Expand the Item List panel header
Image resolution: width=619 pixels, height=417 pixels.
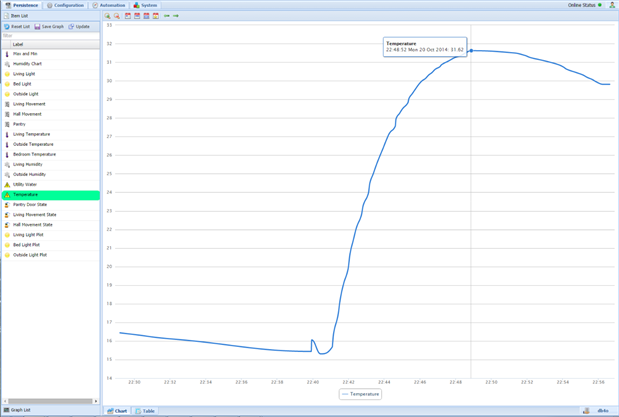(51, 16)
